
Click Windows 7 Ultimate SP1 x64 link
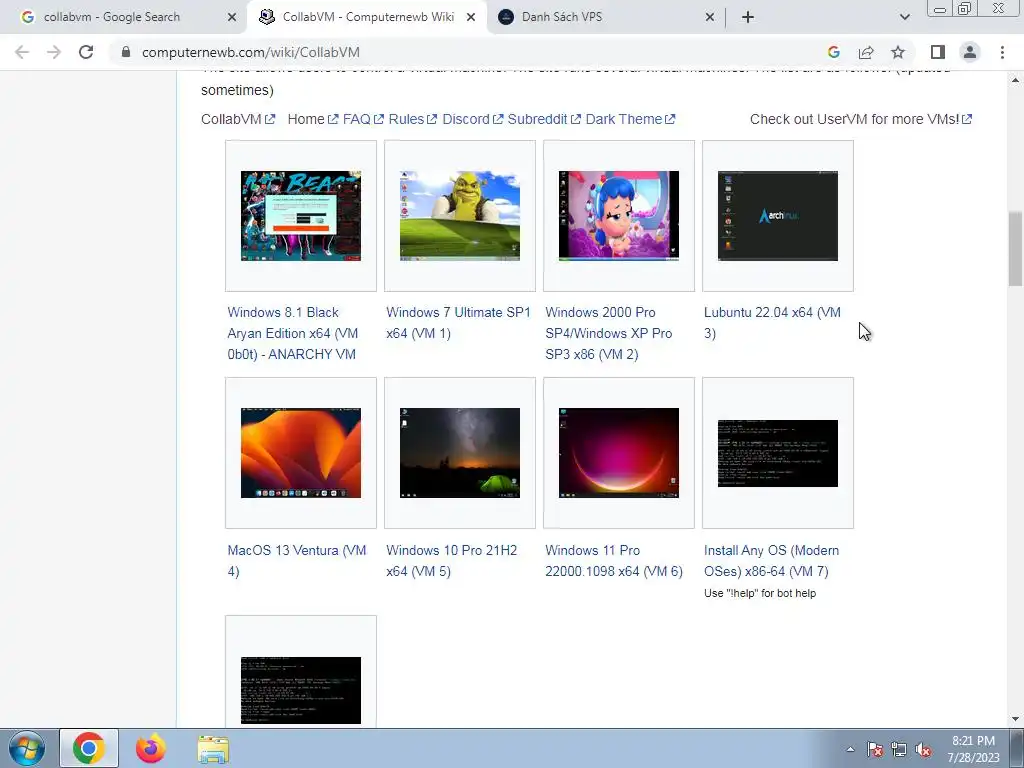click(x=458, y=323)
